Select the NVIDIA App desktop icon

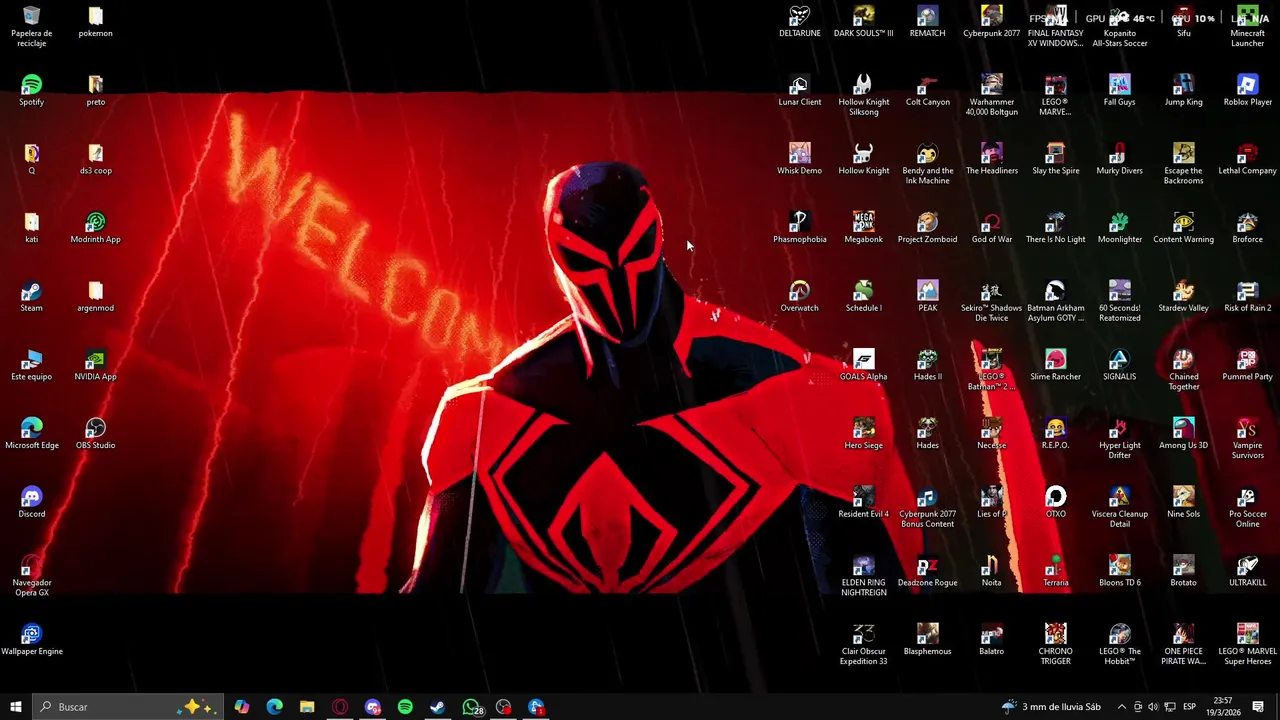(x=95, y=365)
